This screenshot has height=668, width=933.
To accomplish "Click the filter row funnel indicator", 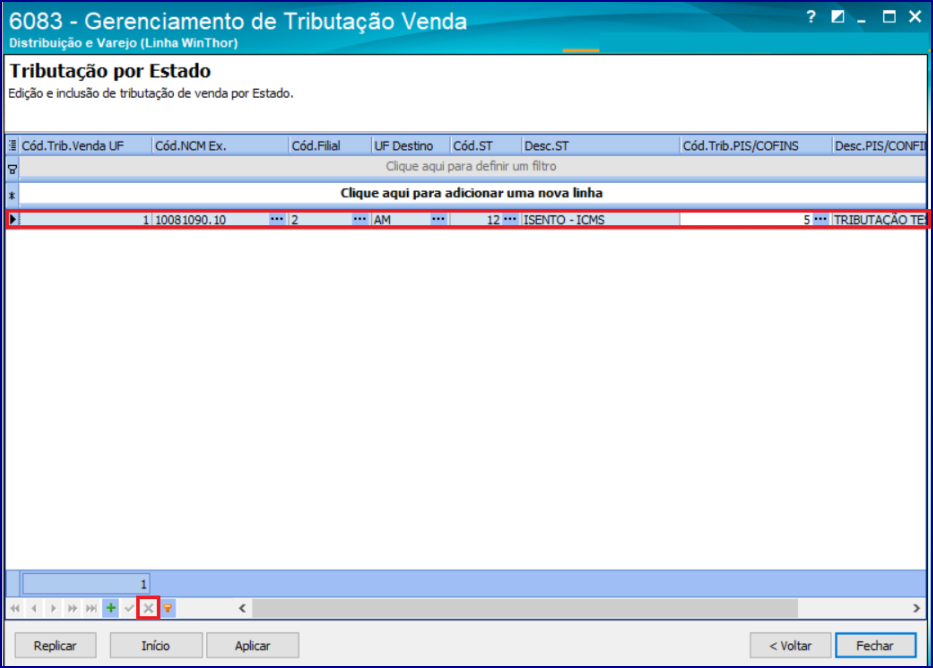I will pyautogui.click(x=12, y=169).
